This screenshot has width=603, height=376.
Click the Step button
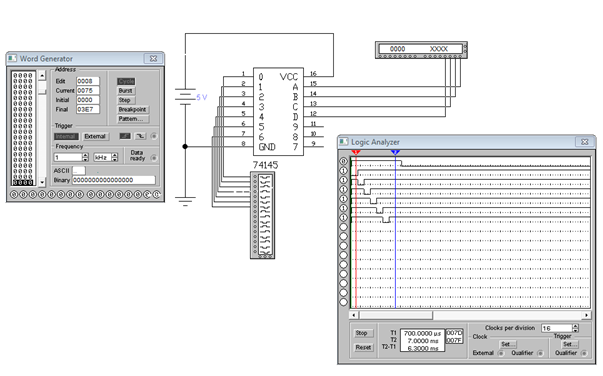coord(125,100)
